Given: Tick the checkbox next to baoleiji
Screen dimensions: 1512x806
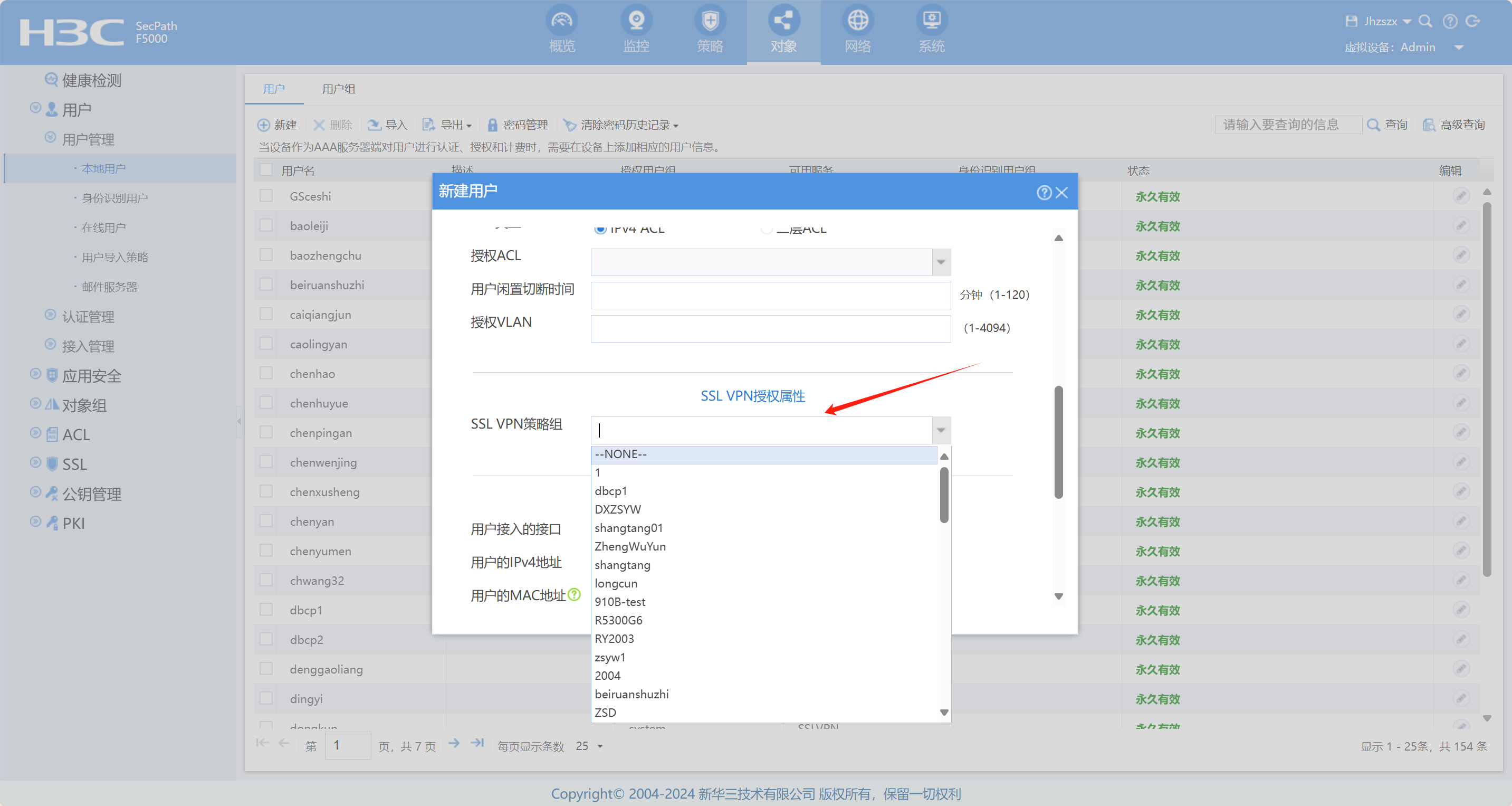Looking at the screenshot, I should (x=266, y=225).
